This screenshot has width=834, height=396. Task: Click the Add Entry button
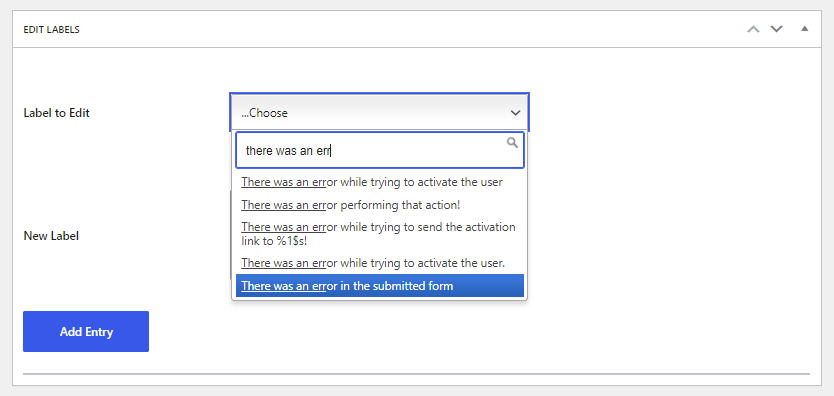(86, 332)
